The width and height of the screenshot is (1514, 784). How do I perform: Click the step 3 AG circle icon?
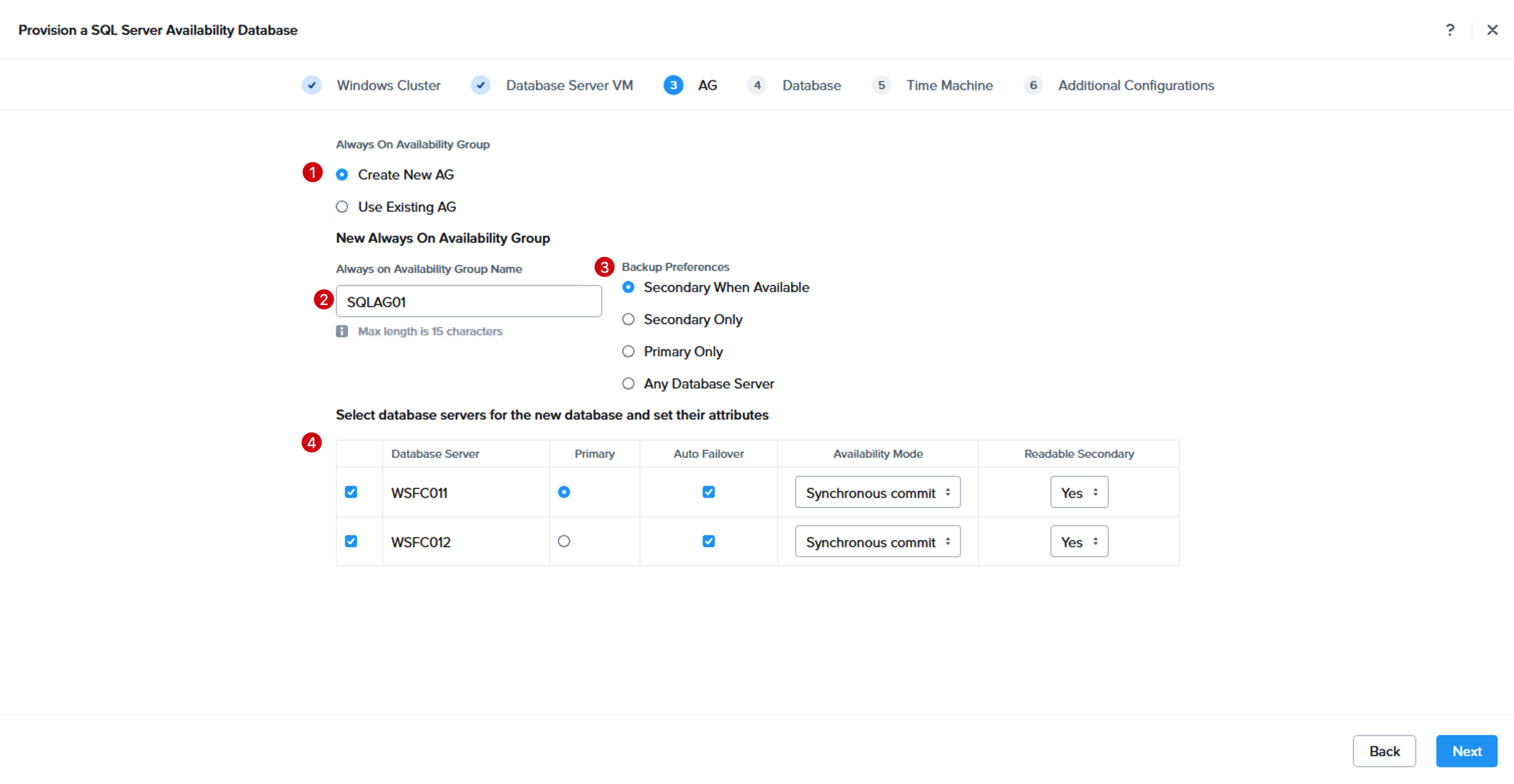[673, 85]
